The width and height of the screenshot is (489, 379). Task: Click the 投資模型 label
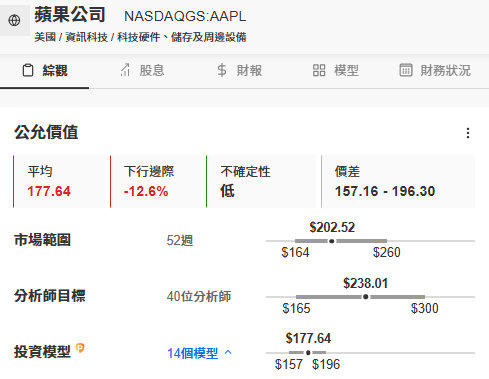coord(42,352)
